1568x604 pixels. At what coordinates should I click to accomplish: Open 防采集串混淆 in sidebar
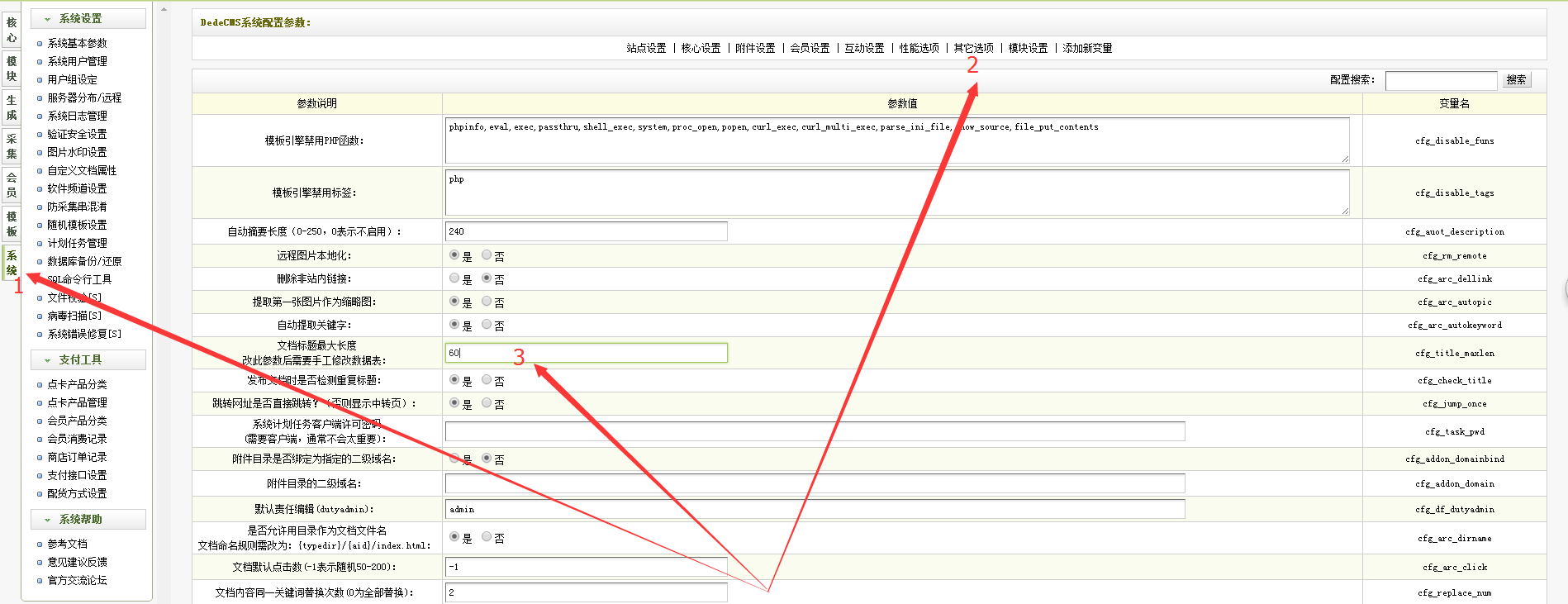77,207
